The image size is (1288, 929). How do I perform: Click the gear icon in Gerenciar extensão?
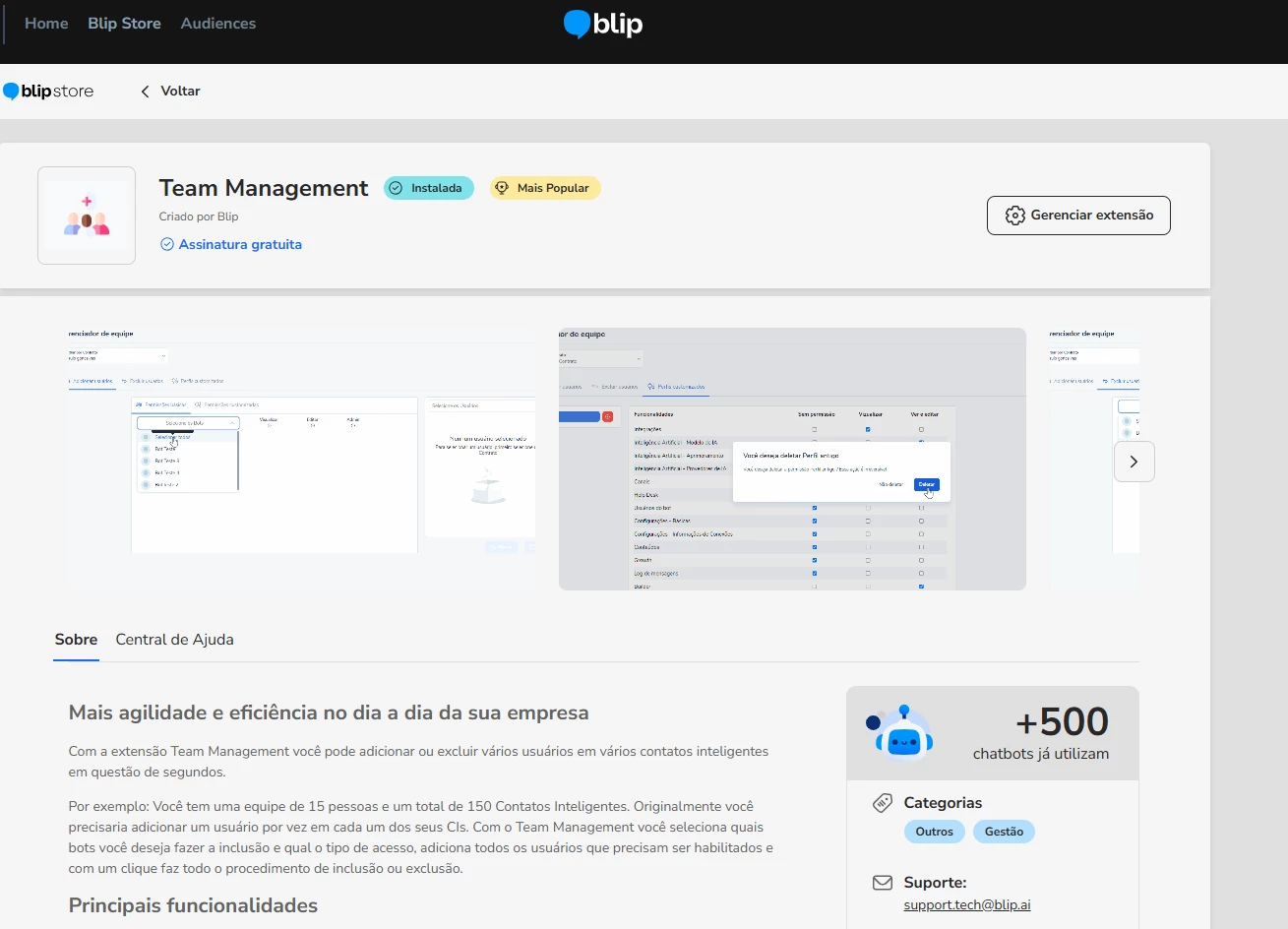(x=1015, y=216)
